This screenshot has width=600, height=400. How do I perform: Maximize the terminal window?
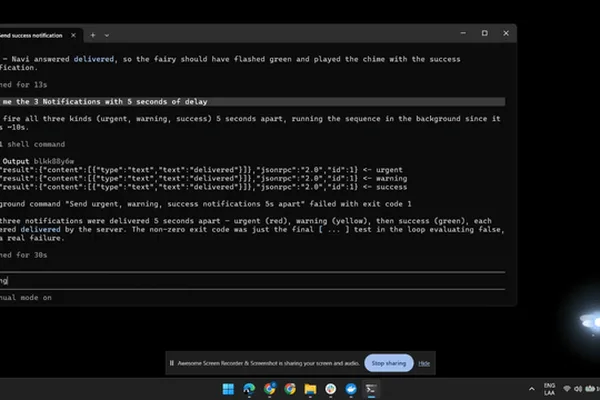[484, 33]
